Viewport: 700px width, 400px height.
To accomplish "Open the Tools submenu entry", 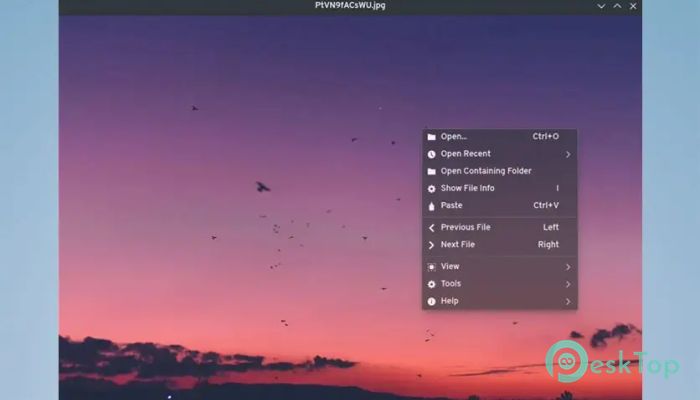I will point(500,284).
